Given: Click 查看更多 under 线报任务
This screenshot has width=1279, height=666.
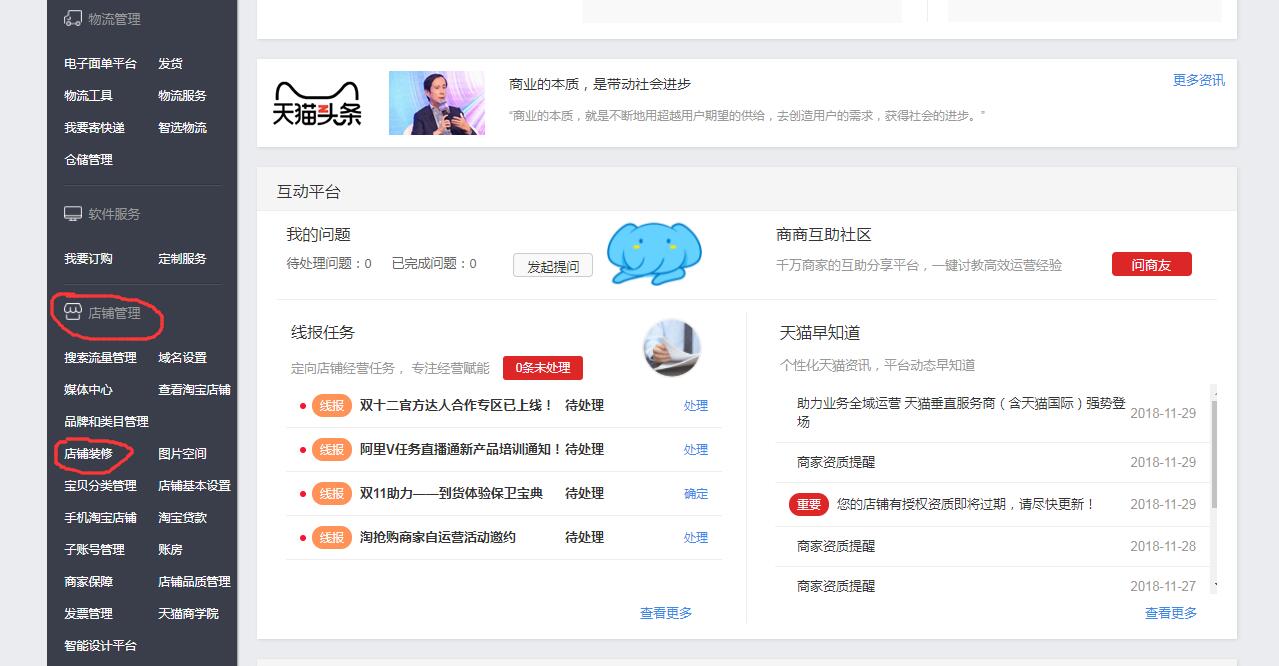Looking at the screenshot, I should pyautogui.click(x=668, y=613).
